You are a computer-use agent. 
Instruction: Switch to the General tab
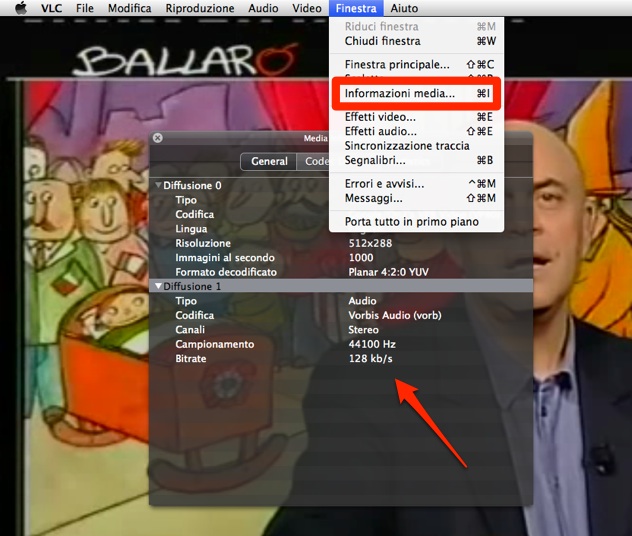pos(269,161)
